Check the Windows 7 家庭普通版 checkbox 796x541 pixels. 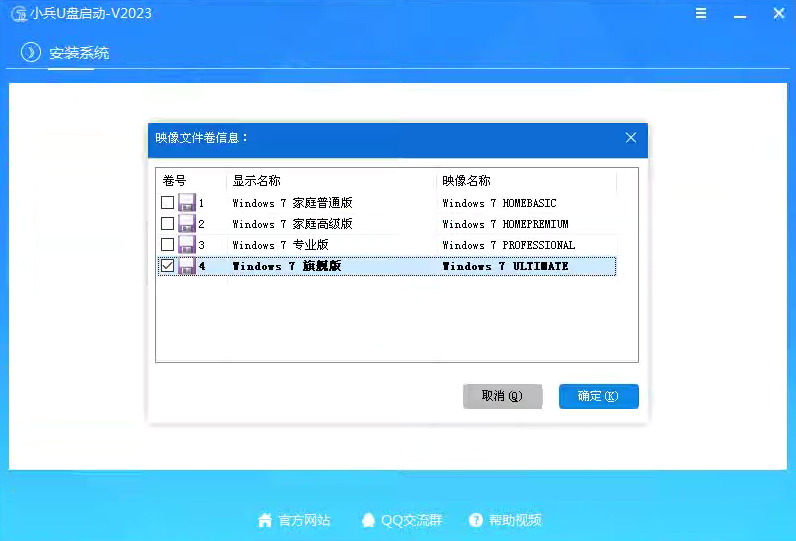(x=168, y=202)
